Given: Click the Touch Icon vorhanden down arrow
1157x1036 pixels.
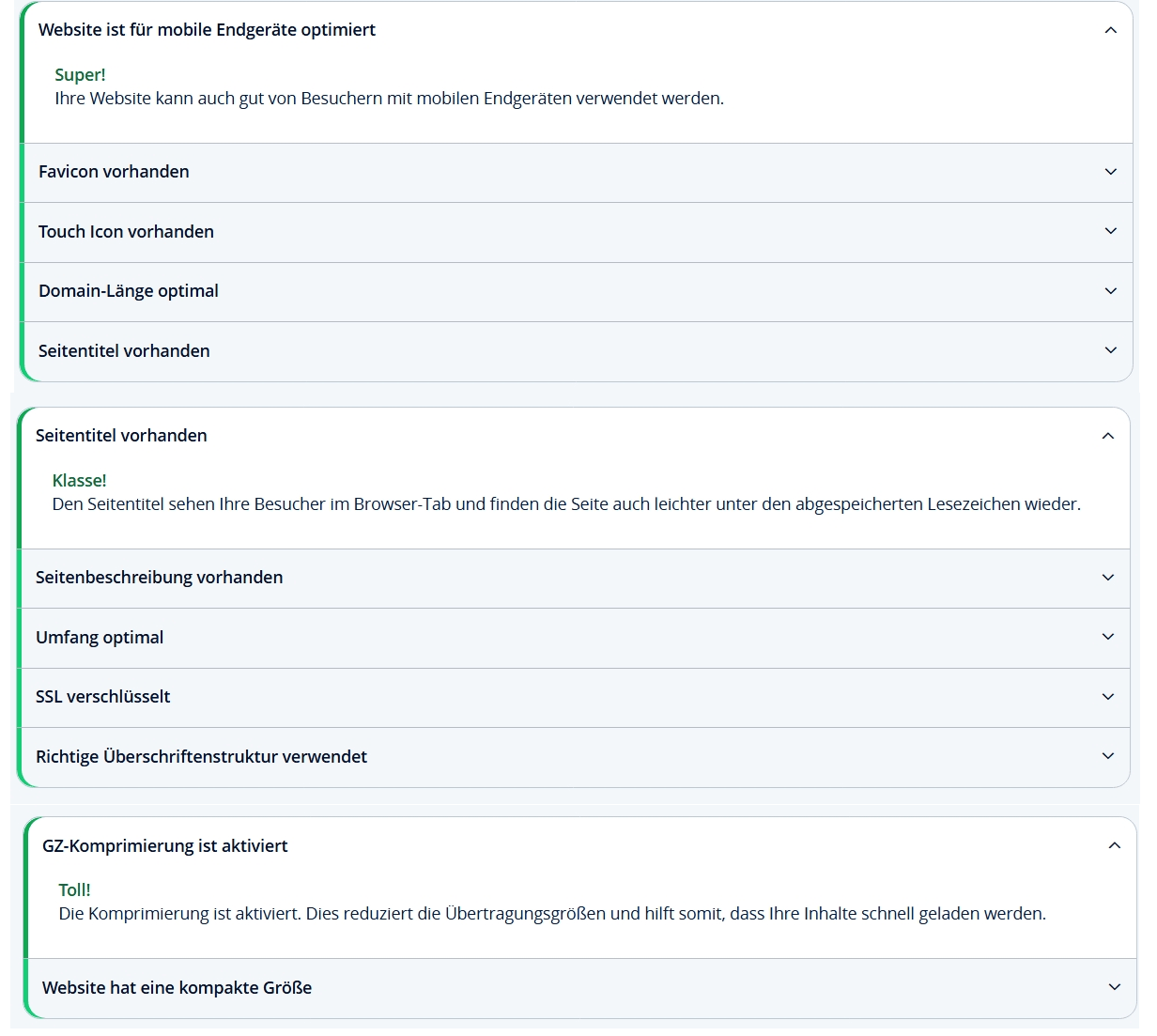Looking at the screenshot, I should point(1110,231).
